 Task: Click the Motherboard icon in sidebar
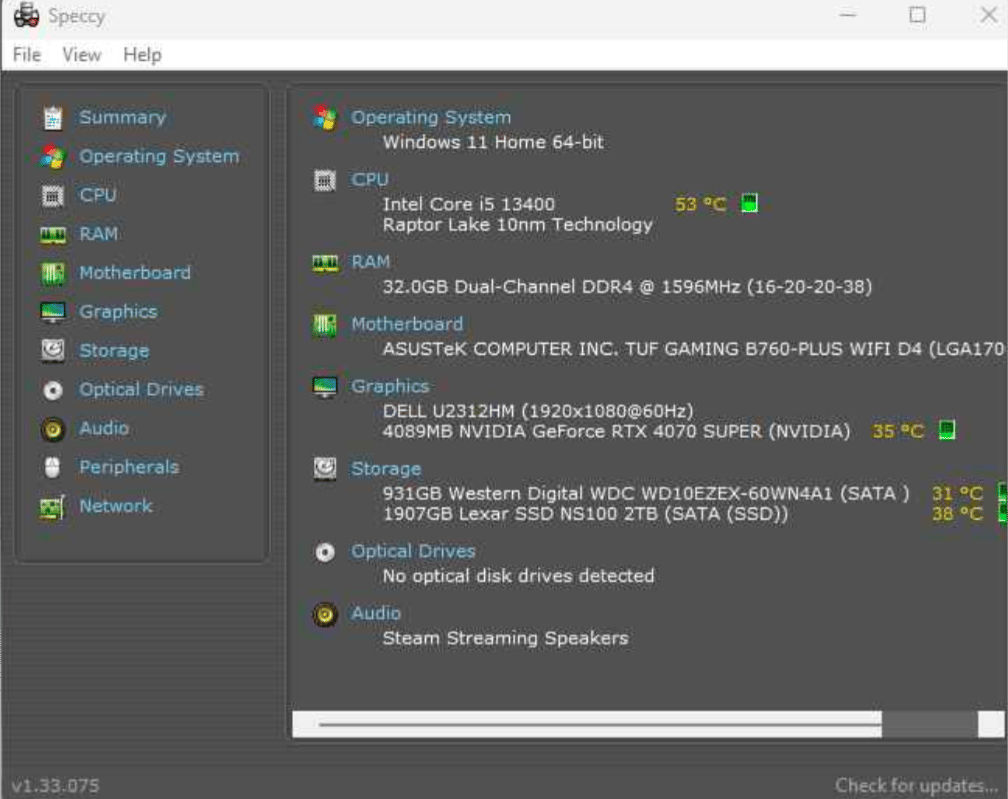tap(53, 273)
